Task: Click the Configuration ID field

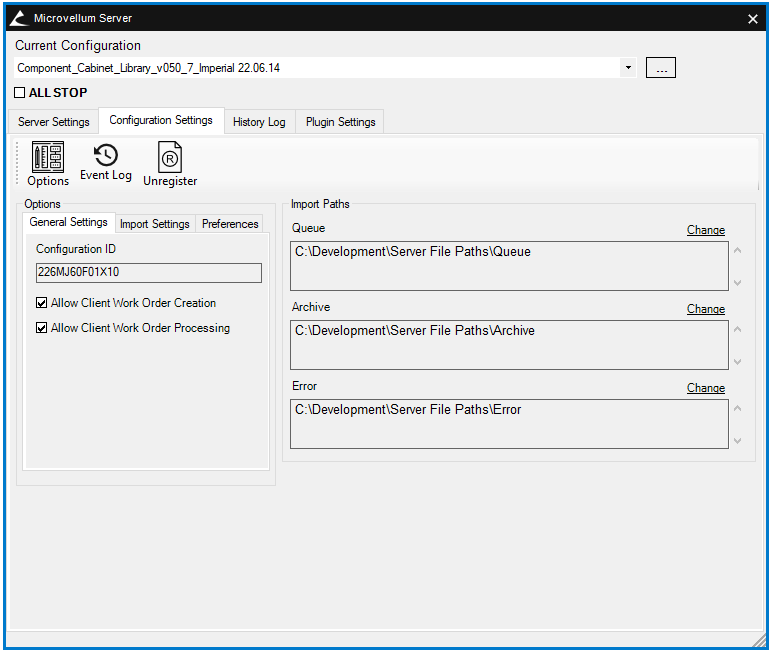Action: (149, 273)
